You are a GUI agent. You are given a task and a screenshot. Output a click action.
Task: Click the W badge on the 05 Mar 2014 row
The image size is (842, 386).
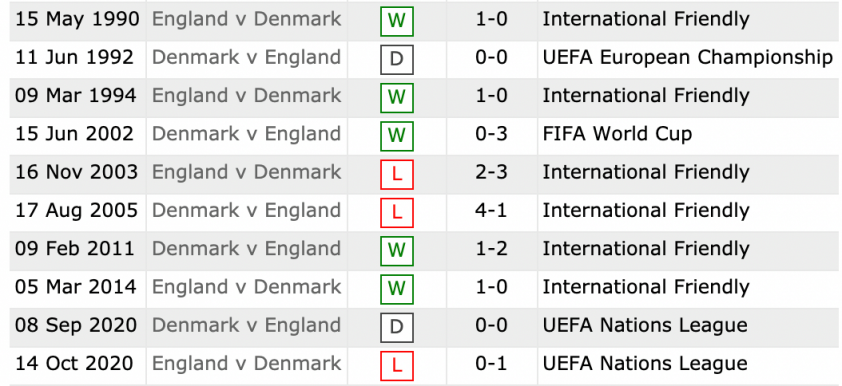pyautogui.click(x=397, y=289)
